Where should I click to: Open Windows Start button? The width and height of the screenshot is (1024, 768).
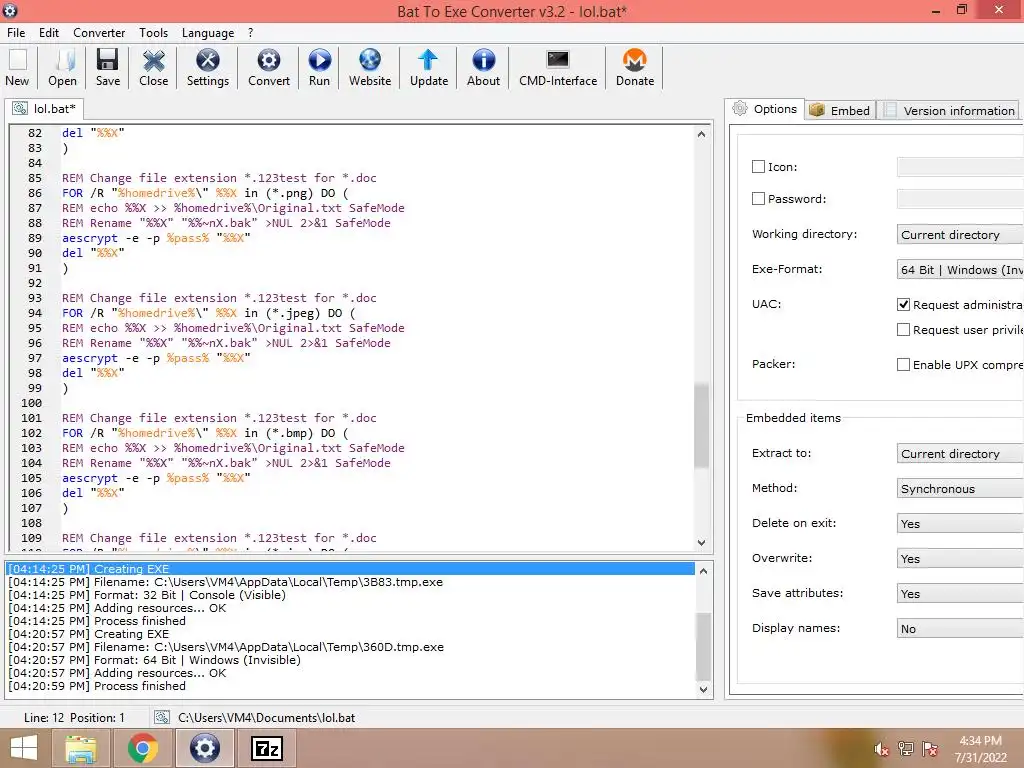click(24, 748)
